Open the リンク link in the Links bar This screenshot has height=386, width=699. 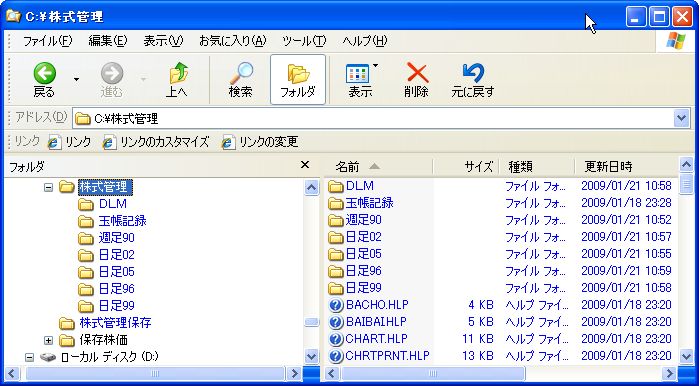point(70,142)
